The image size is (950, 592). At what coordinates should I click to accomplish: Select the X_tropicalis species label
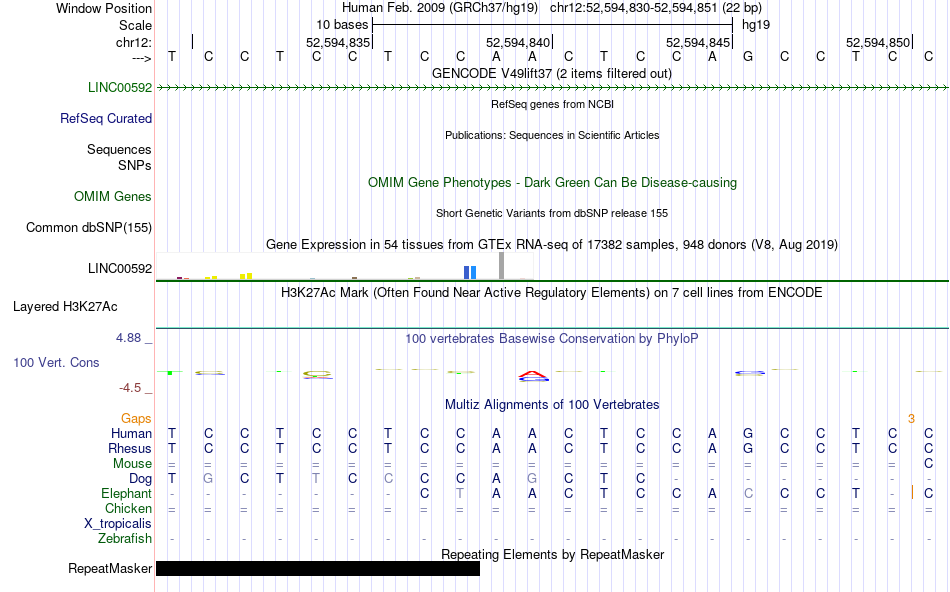coord(118,524)
